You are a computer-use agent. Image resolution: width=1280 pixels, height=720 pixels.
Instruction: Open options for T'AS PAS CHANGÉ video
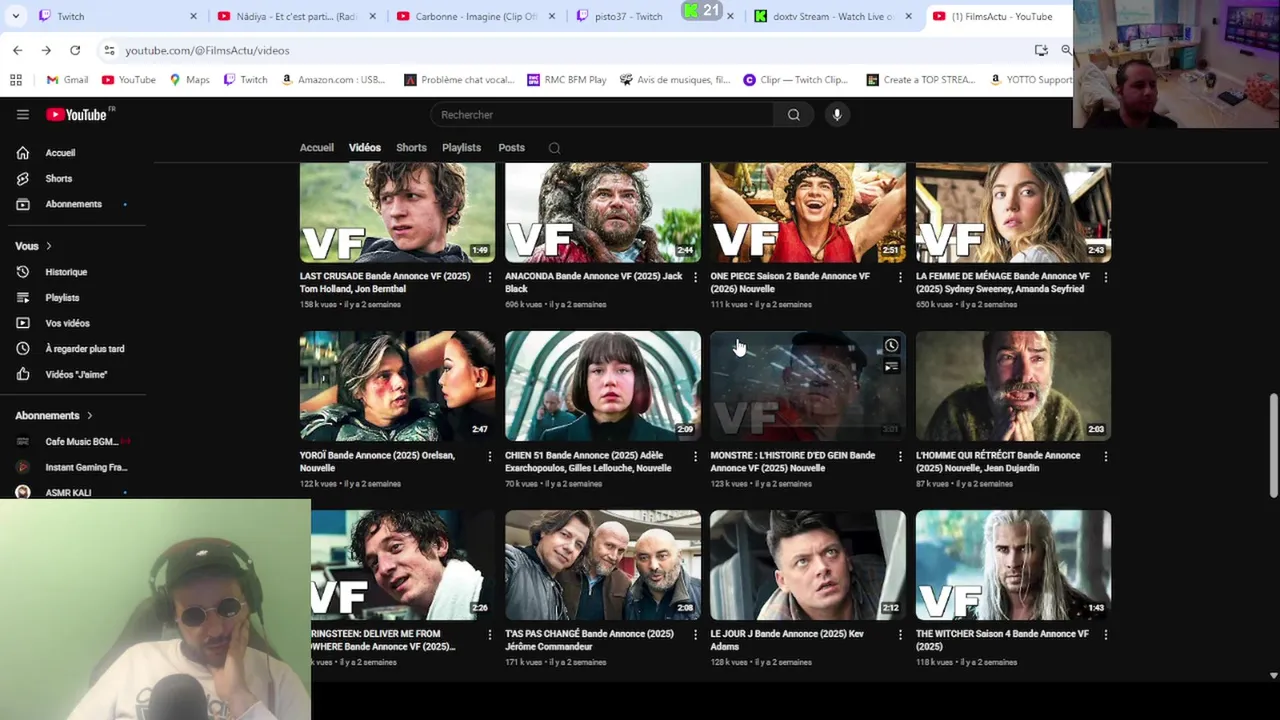coord(695,635)
